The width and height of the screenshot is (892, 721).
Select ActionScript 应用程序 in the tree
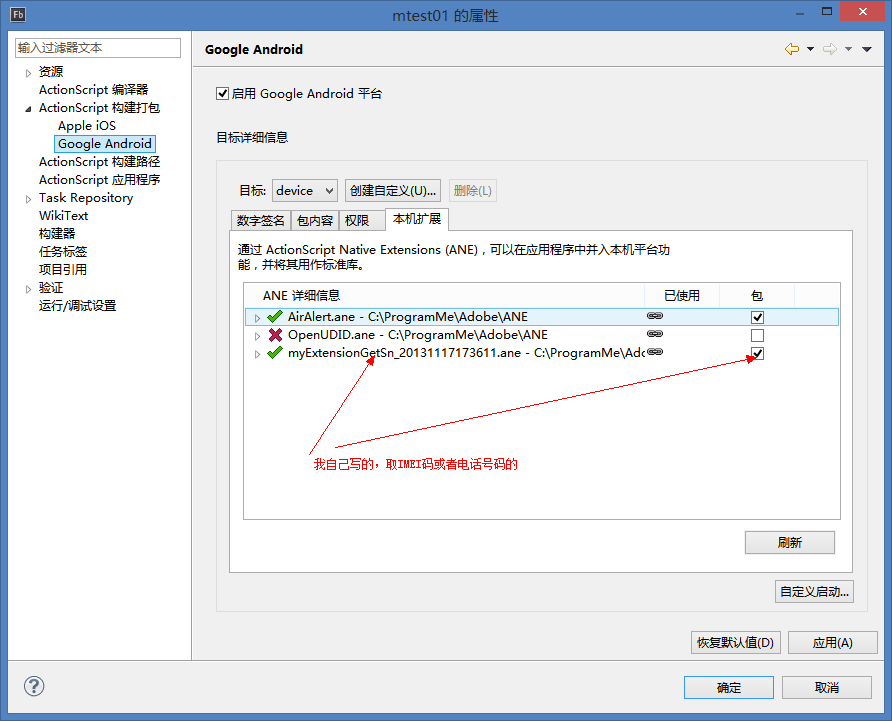[99, 180]
